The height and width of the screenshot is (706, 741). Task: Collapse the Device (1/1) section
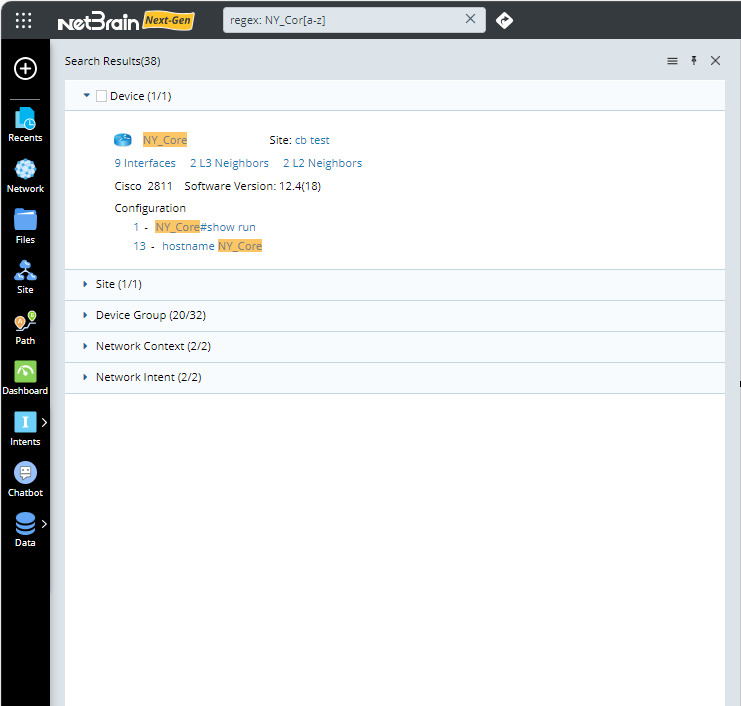[86, 95]
